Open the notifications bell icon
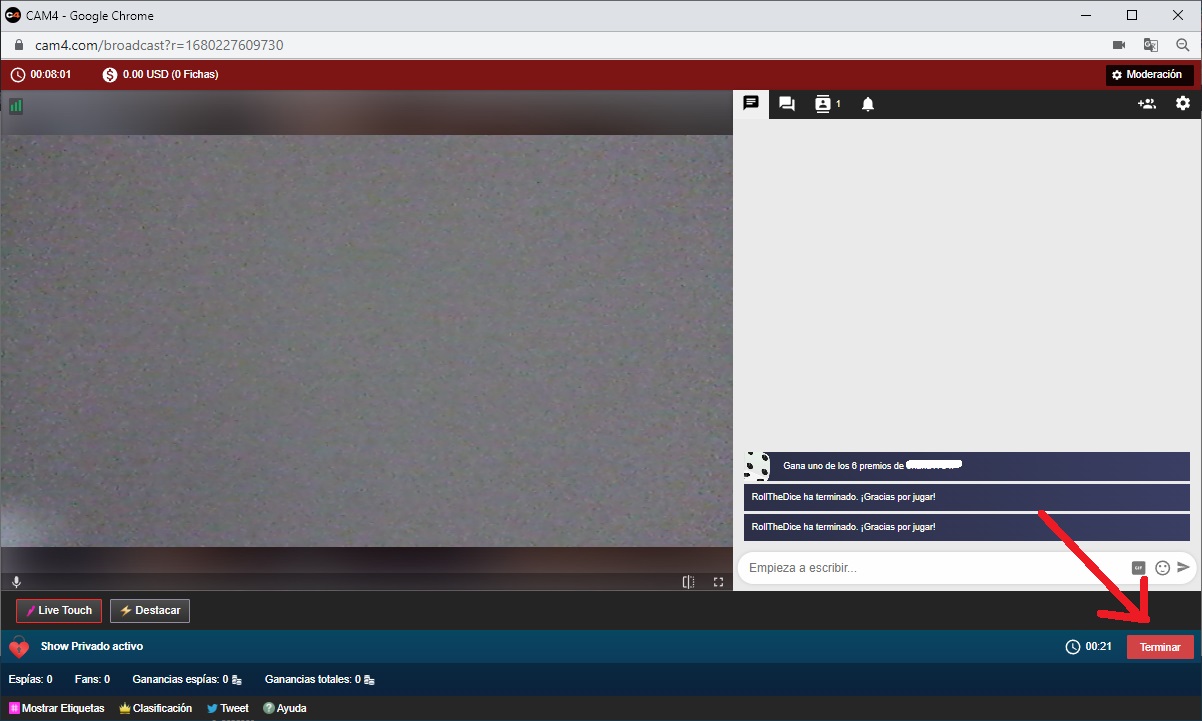 (867, 104)
